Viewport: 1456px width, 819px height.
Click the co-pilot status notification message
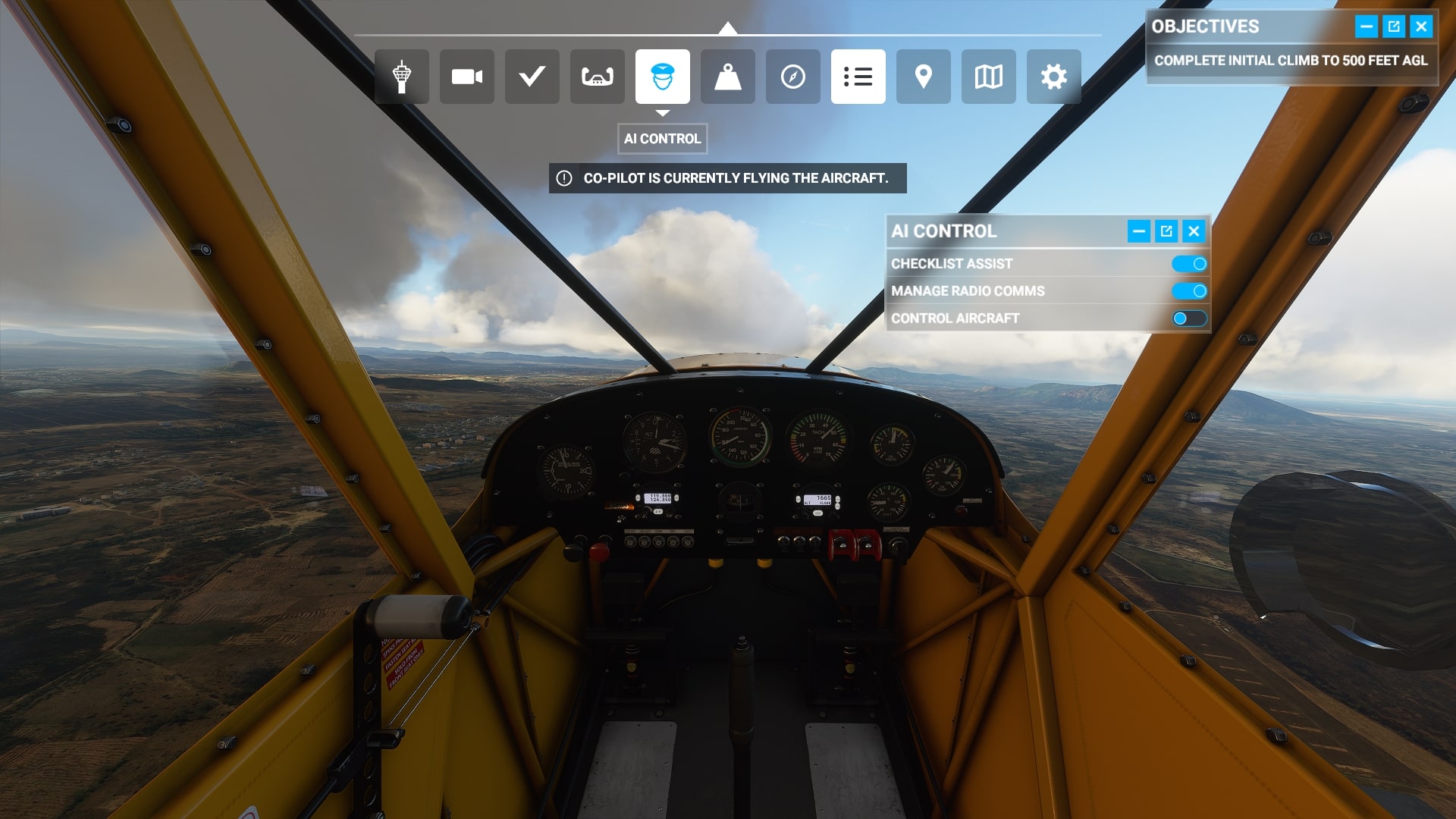pos(727,178)
